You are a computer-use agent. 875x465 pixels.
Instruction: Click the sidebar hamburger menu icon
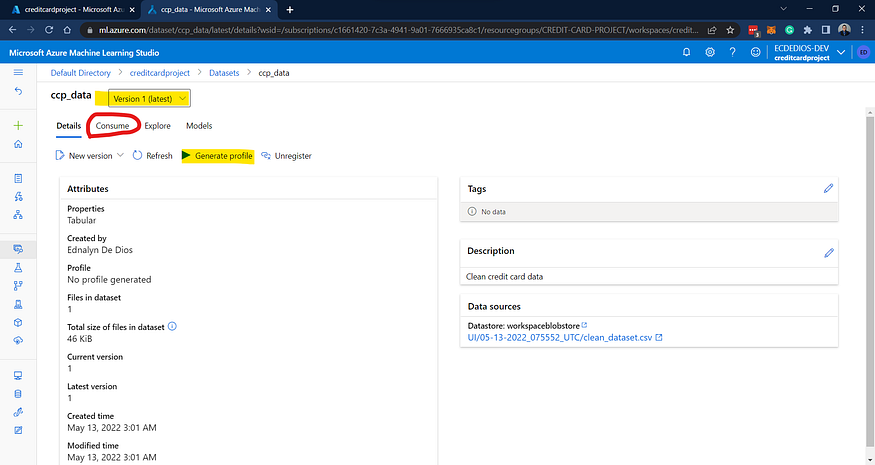[18, 73]
